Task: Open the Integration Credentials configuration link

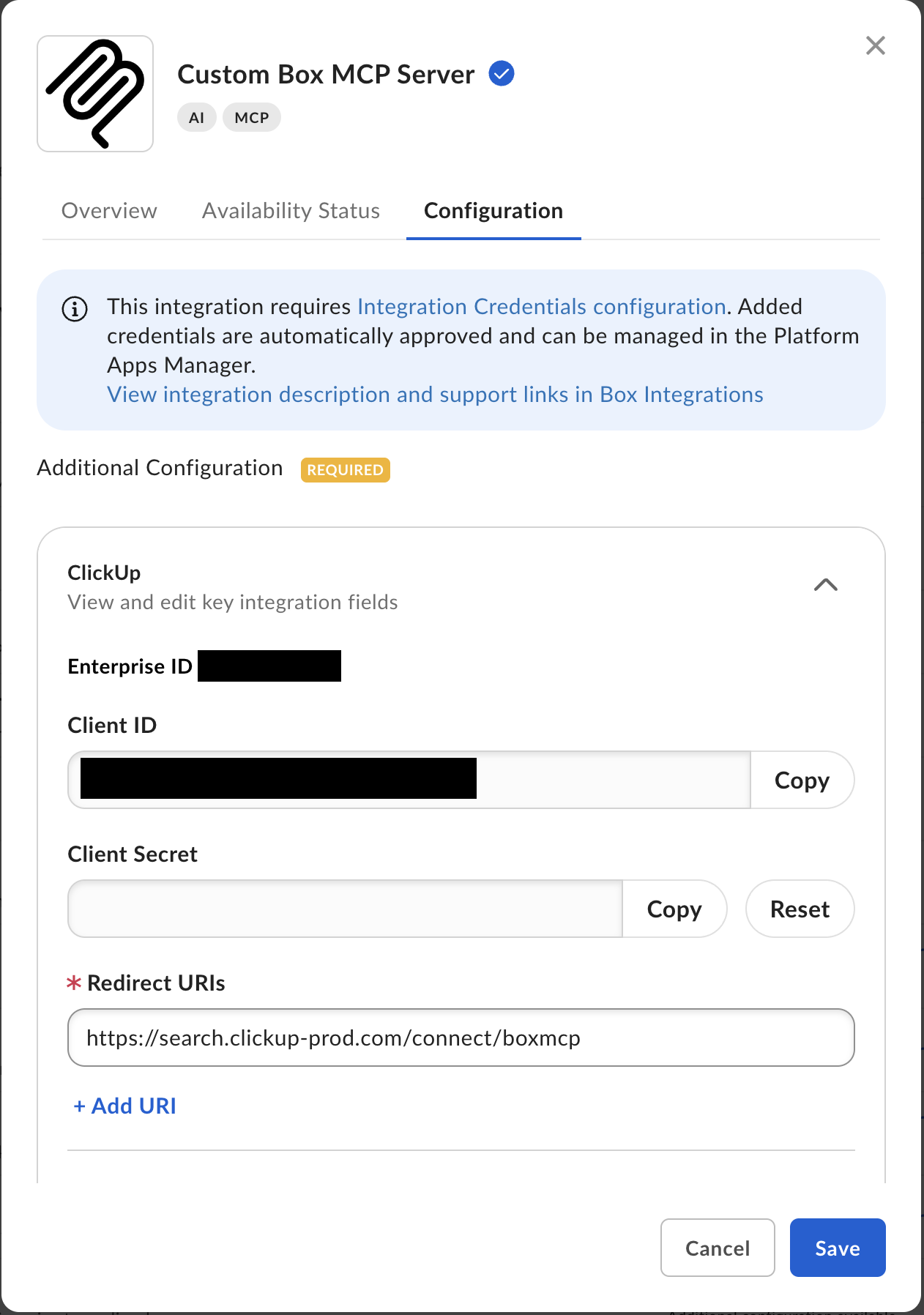Action: click(542, 306)
